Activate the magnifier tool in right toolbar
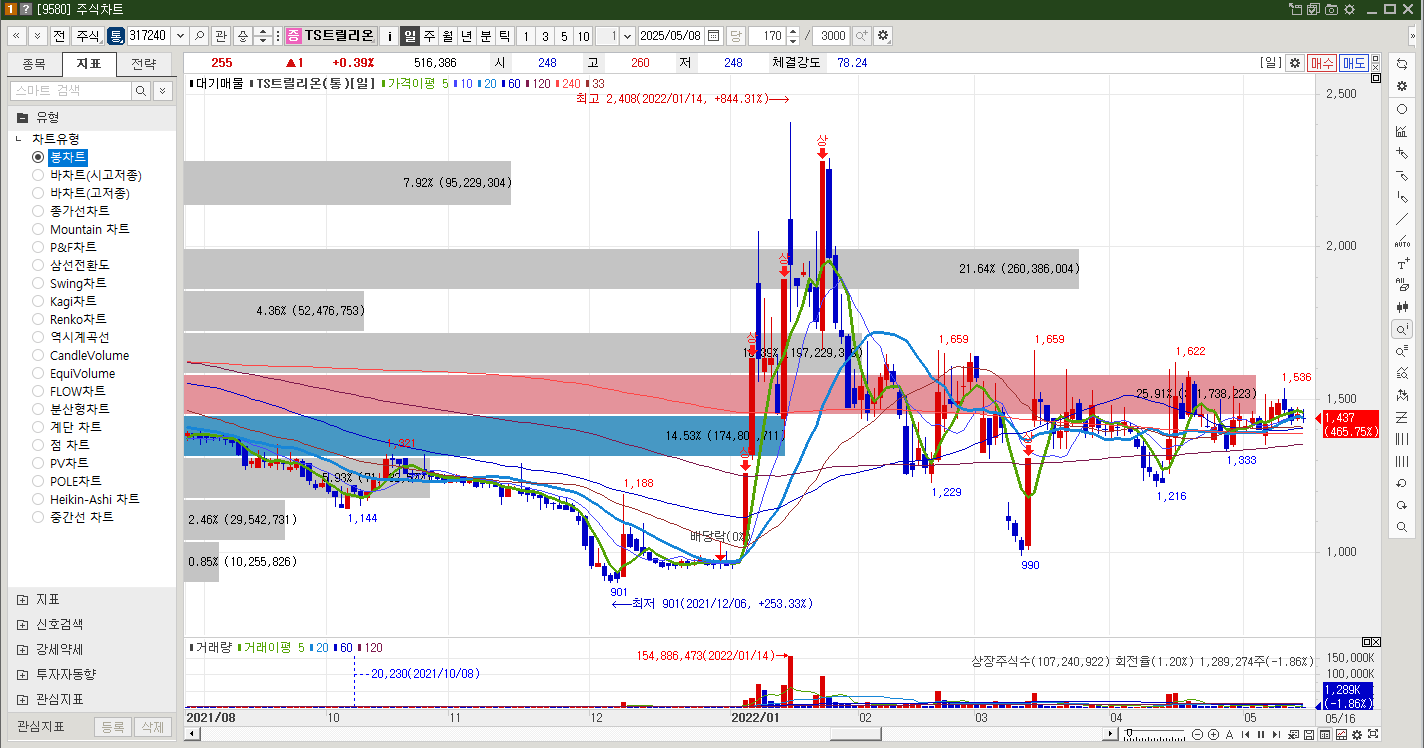This screenshot has height=748, width=1424. pos(1401,527)
